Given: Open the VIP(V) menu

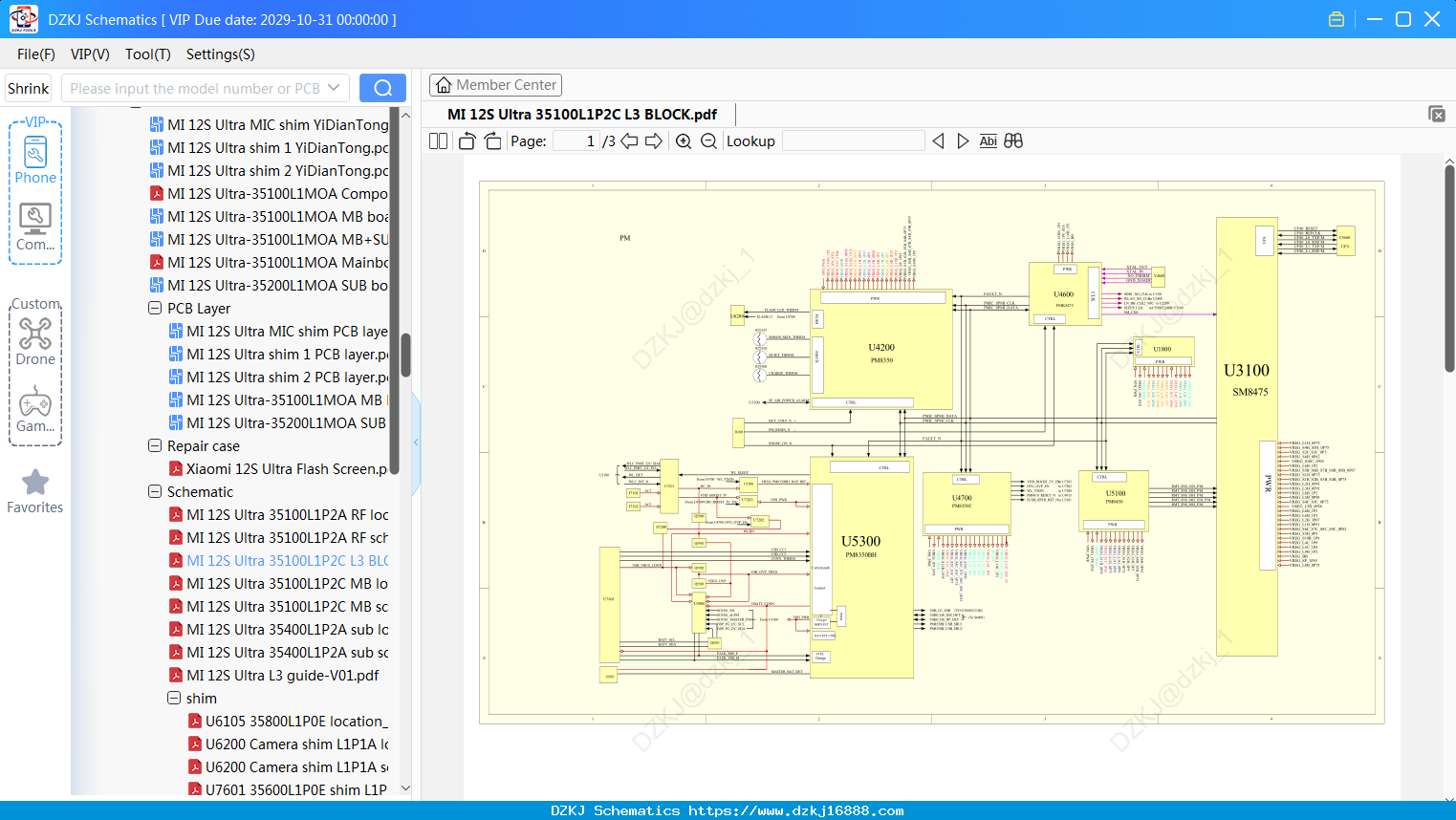Looking at the screenshot, I should 90,54.
